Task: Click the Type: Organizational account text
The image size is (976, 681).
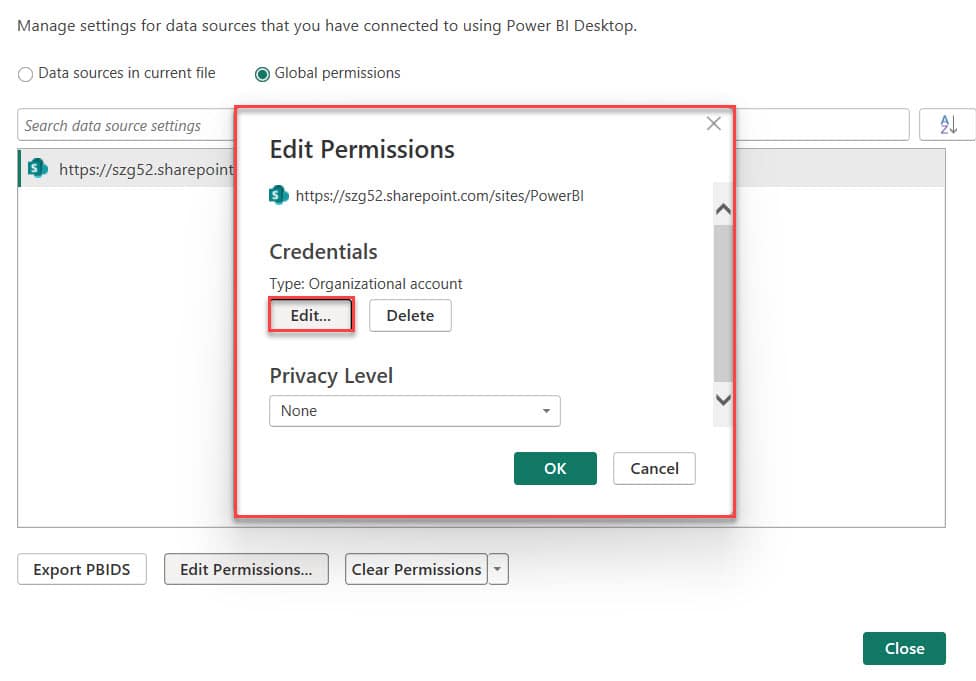Action: pos(366,284)
